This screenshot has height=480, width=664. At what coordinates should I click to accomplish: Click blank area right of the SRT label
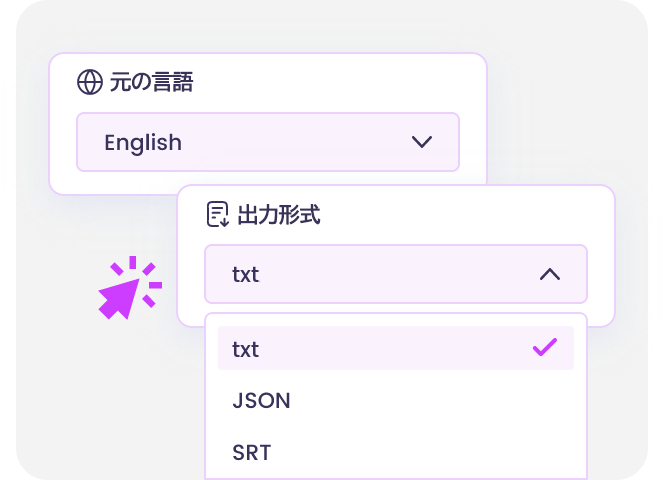coord(430,452)
